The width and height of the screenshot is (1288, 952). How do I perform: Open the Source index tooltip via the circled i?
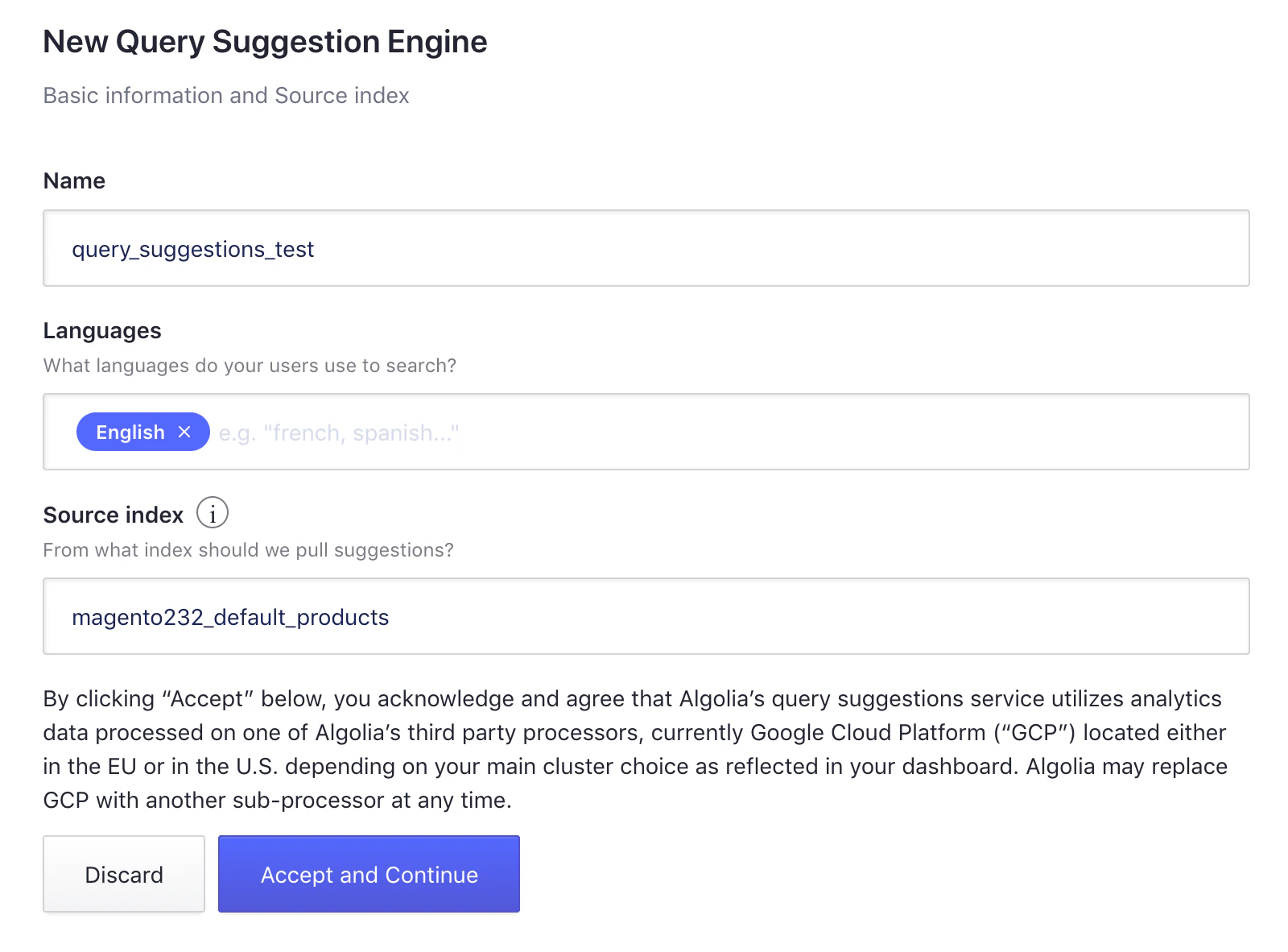point(212,512)
